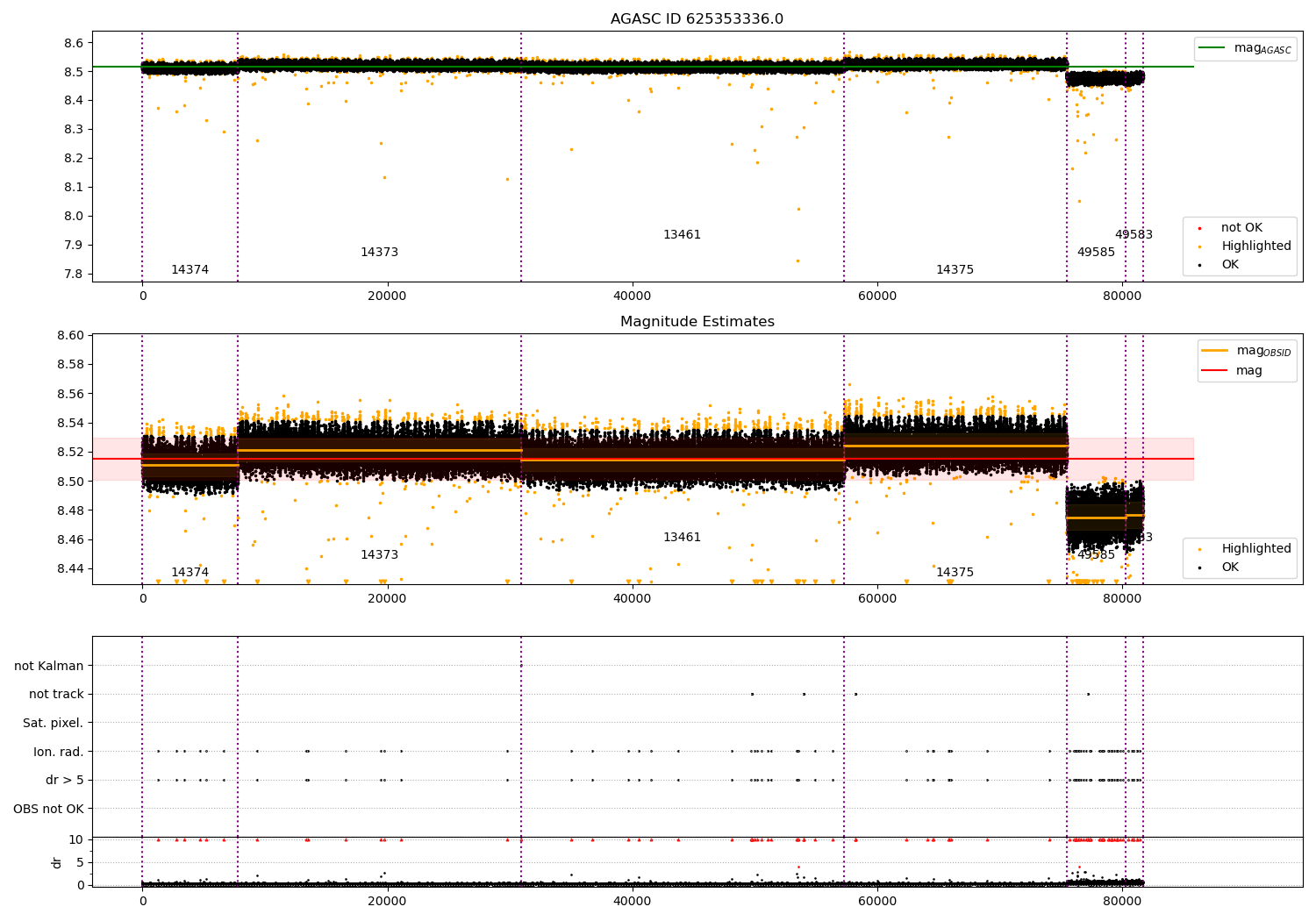Image resolution: width=1316 pixels, height=921 pixels.
Task: Click the 40000 tick under the bottom plot
Action: (x=632, y=900)
